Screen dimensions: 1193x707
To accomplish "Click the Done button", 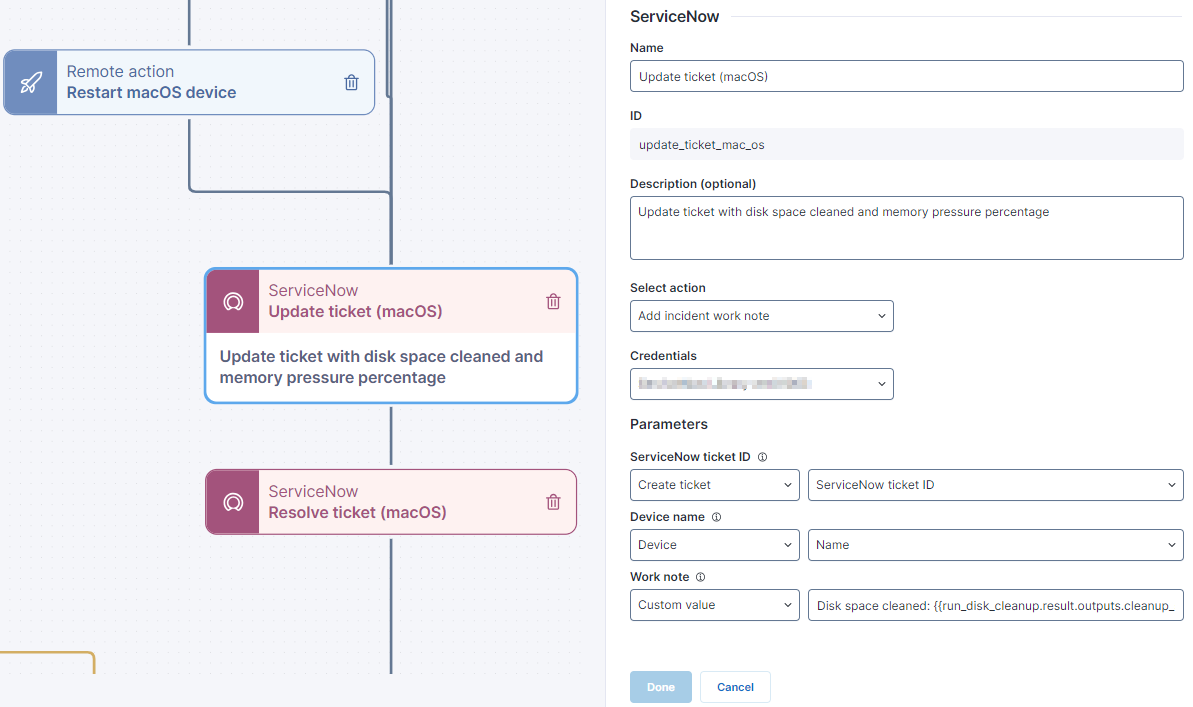I will pyautogui.click(x=660, y=687).
